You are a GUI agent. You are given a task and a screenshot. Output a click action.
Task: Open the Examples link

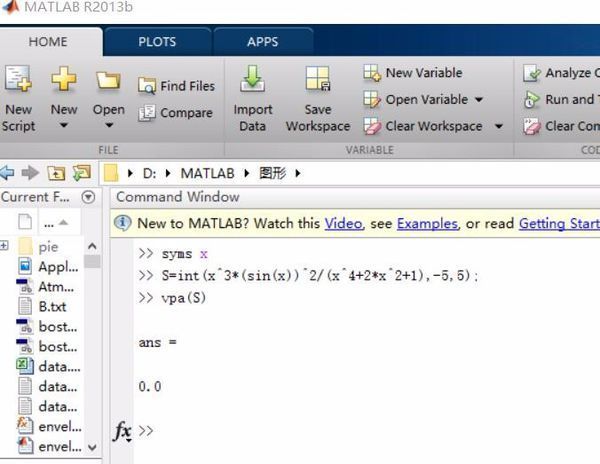427,223
